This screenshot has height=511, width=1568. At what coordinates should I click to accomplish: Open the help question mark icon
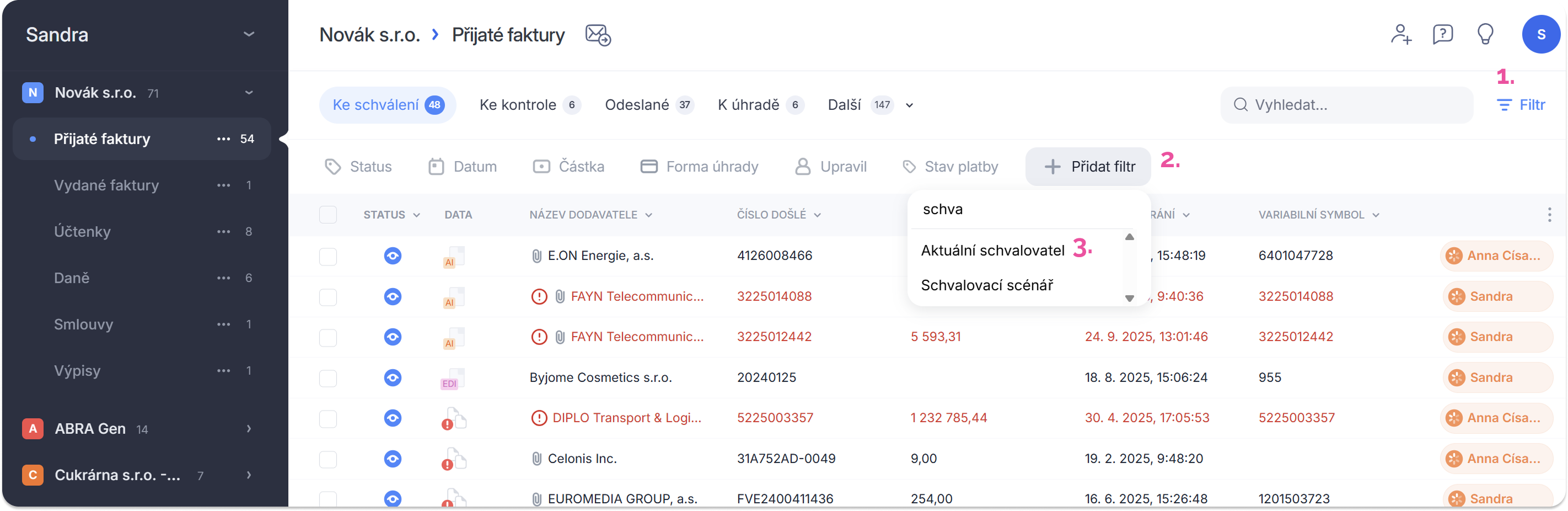(x=1443, y=34)
